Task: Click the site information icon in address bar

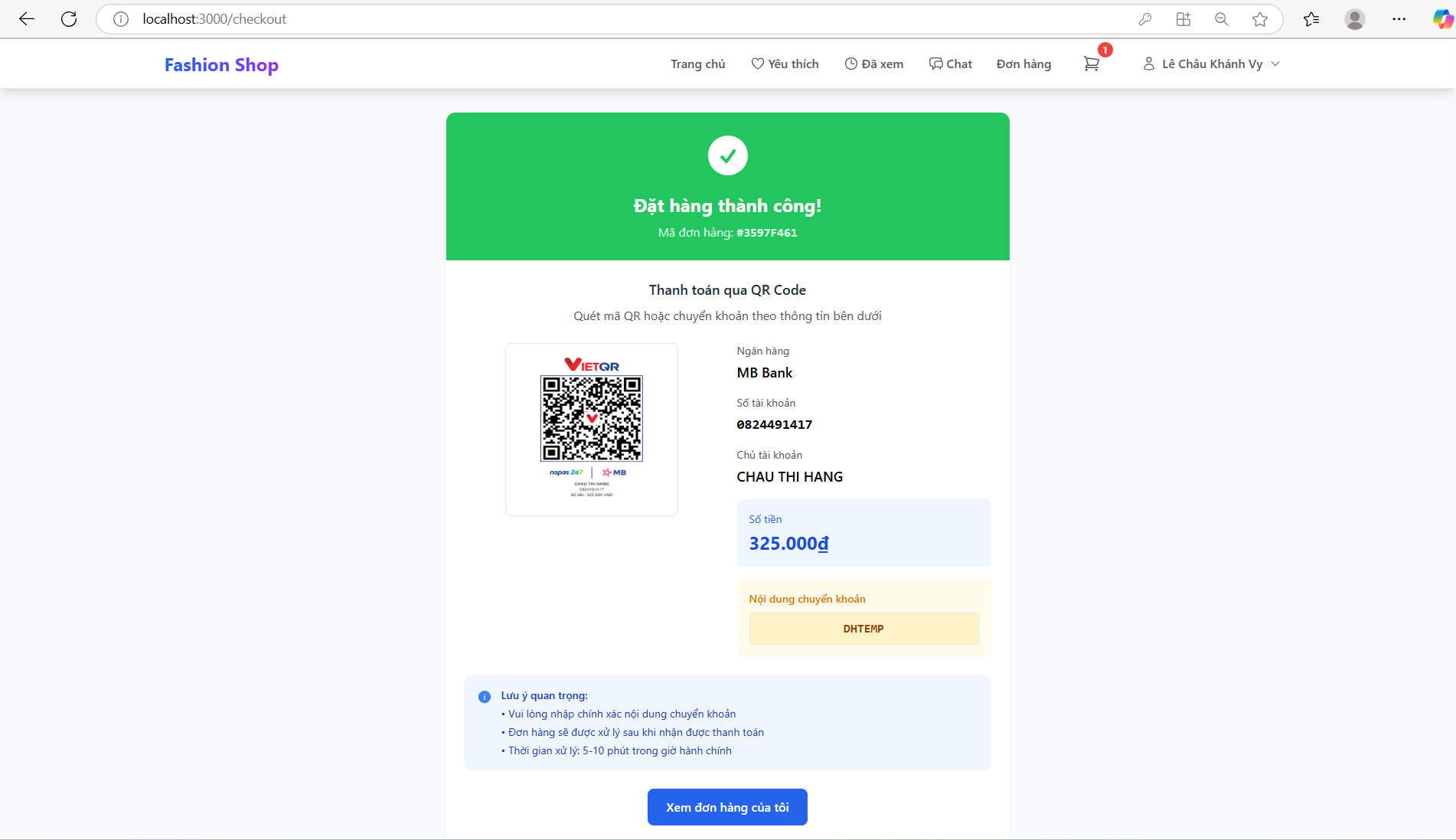Action: [x=121, y=19]
